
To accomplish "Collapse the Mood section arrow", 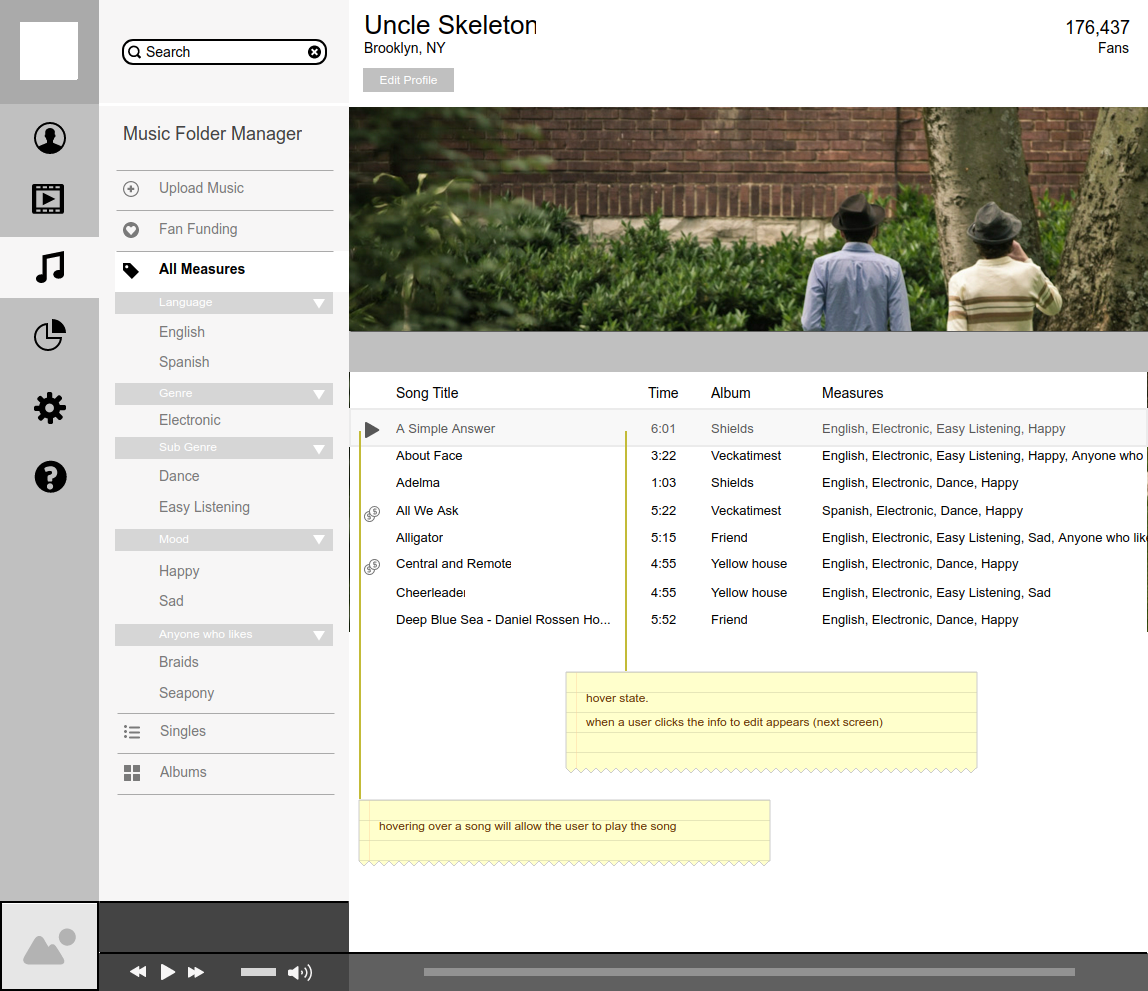I will pos(318,539).
